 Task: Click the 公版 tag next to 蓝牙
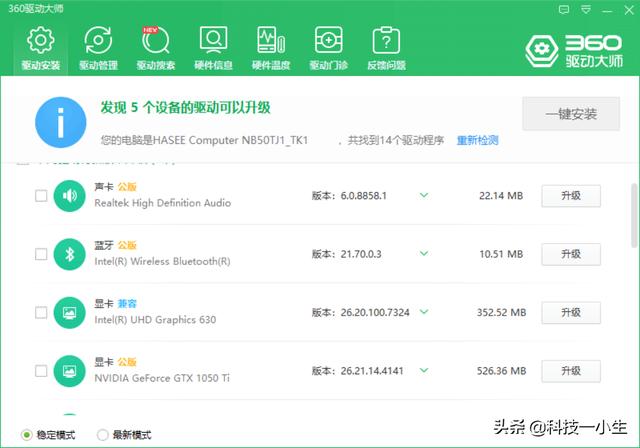point(127,245)
